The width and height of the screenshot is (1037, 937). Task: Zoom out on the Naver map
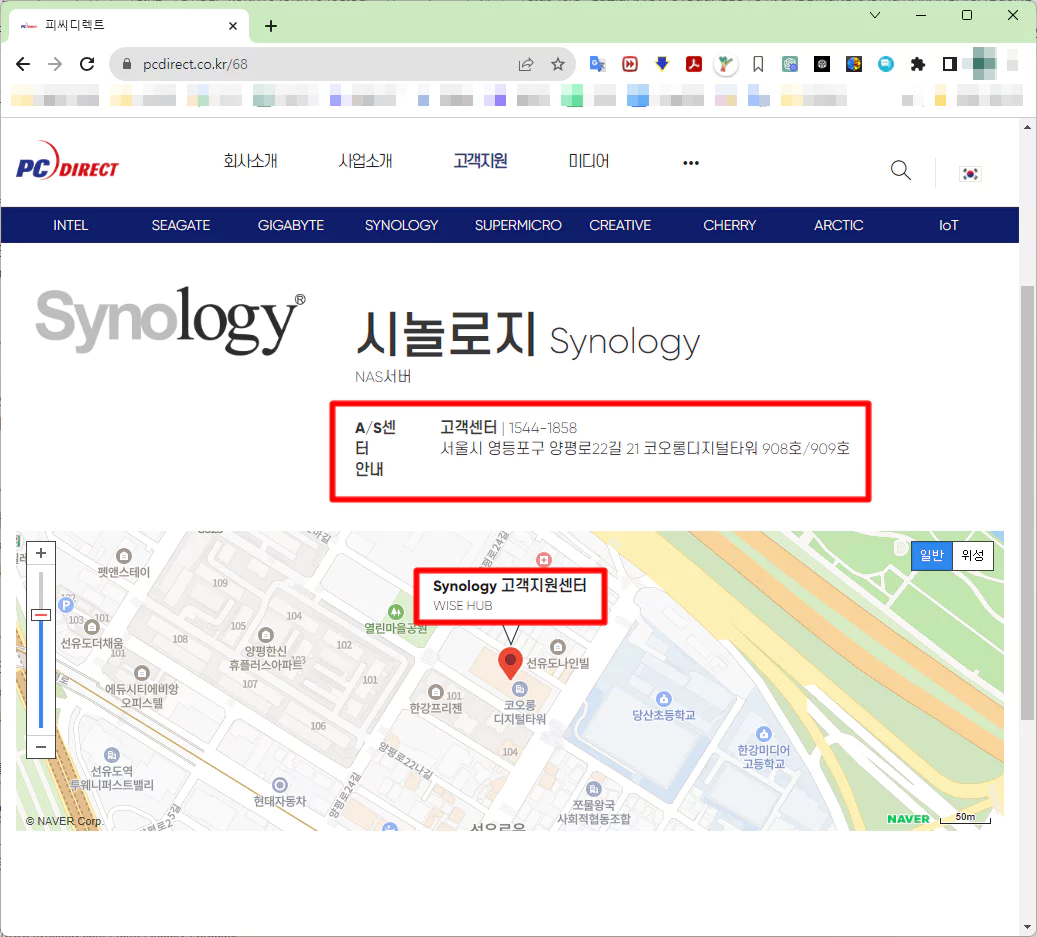(x=41, y=747)
